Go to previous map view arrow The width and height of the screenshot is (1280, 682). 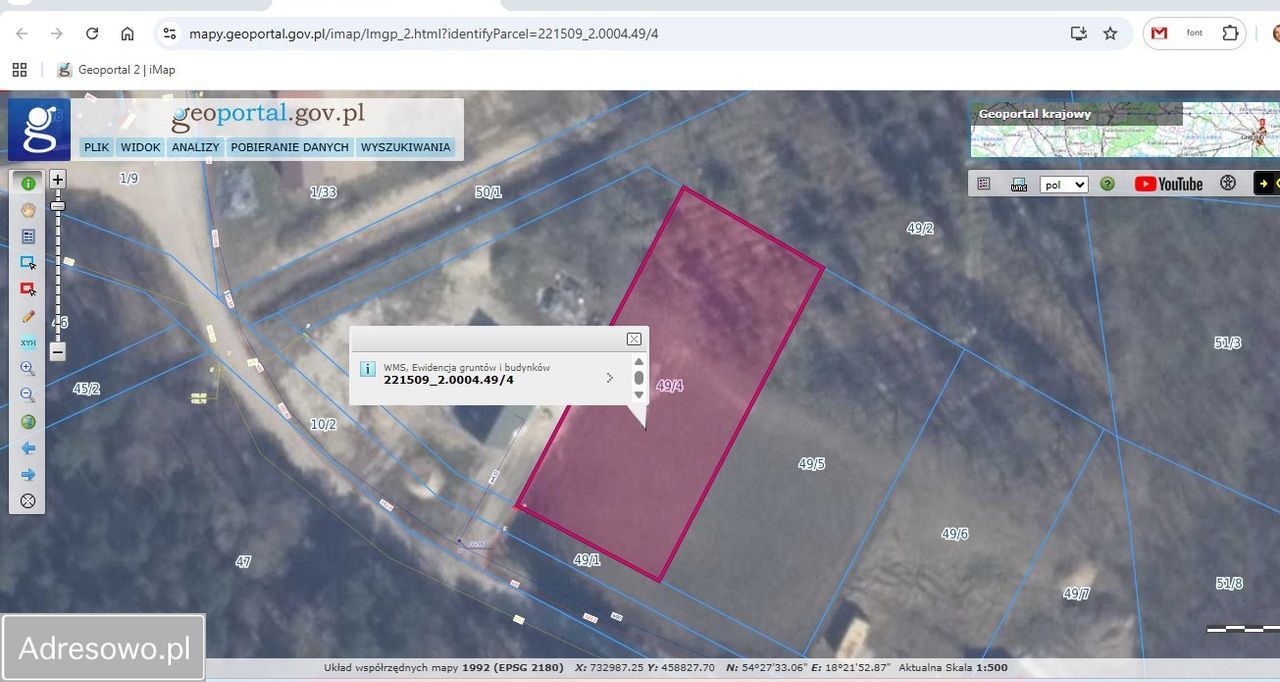(x=28, y=449)
